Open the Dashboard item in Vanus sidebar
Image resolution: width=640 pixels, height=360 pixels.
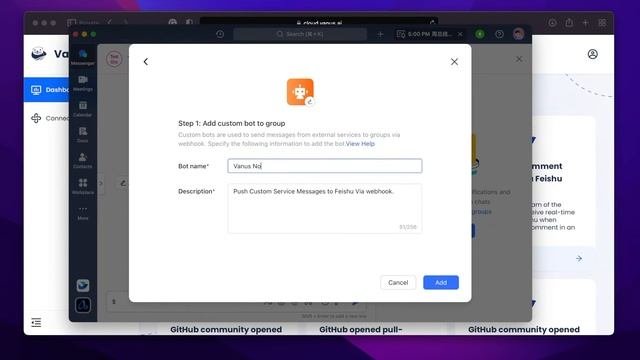point(47,89)
